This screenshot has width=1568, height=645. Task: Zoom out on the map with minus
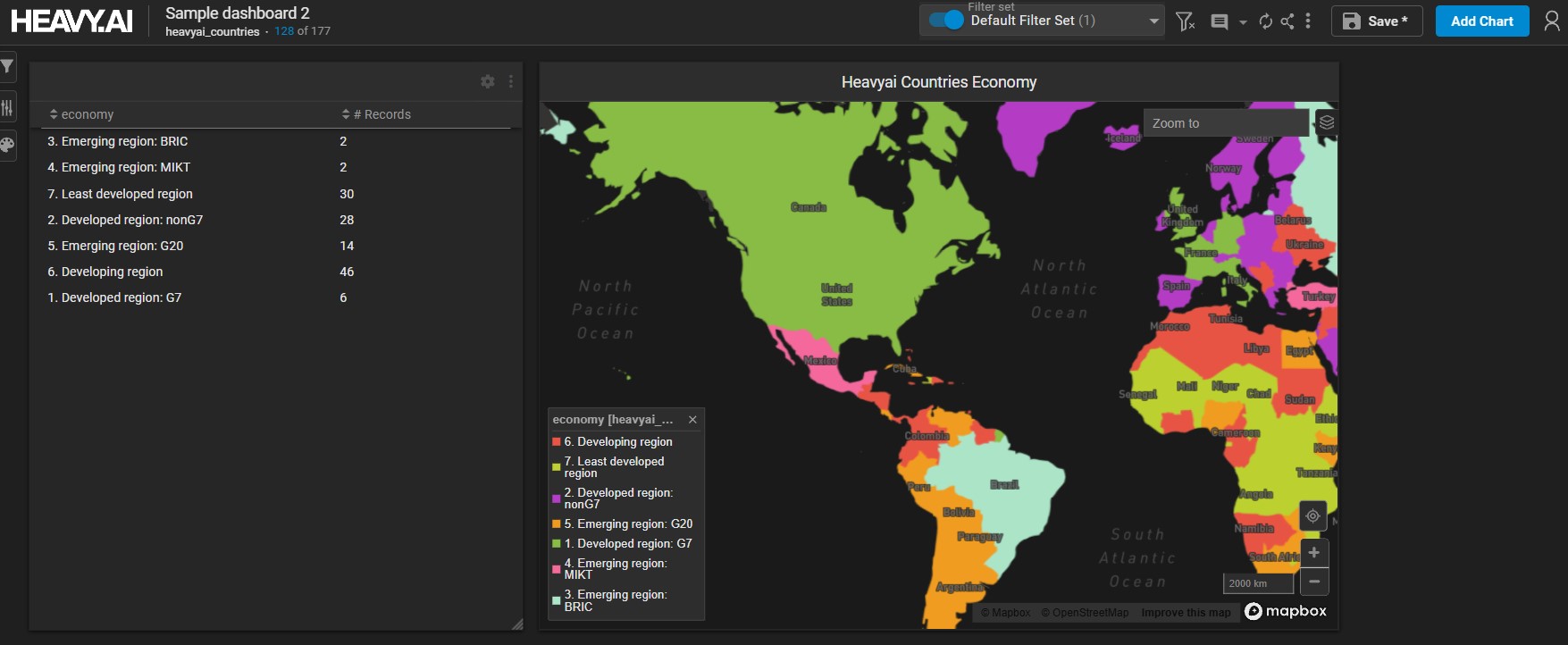tap(1314, 581)
